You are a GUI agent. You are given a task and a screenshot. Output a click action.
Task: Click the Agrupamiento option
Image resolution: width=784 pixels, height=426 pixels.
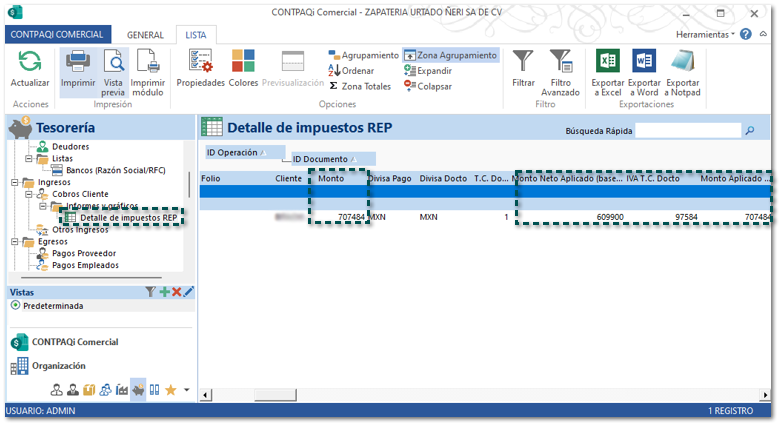click(364, 55)
